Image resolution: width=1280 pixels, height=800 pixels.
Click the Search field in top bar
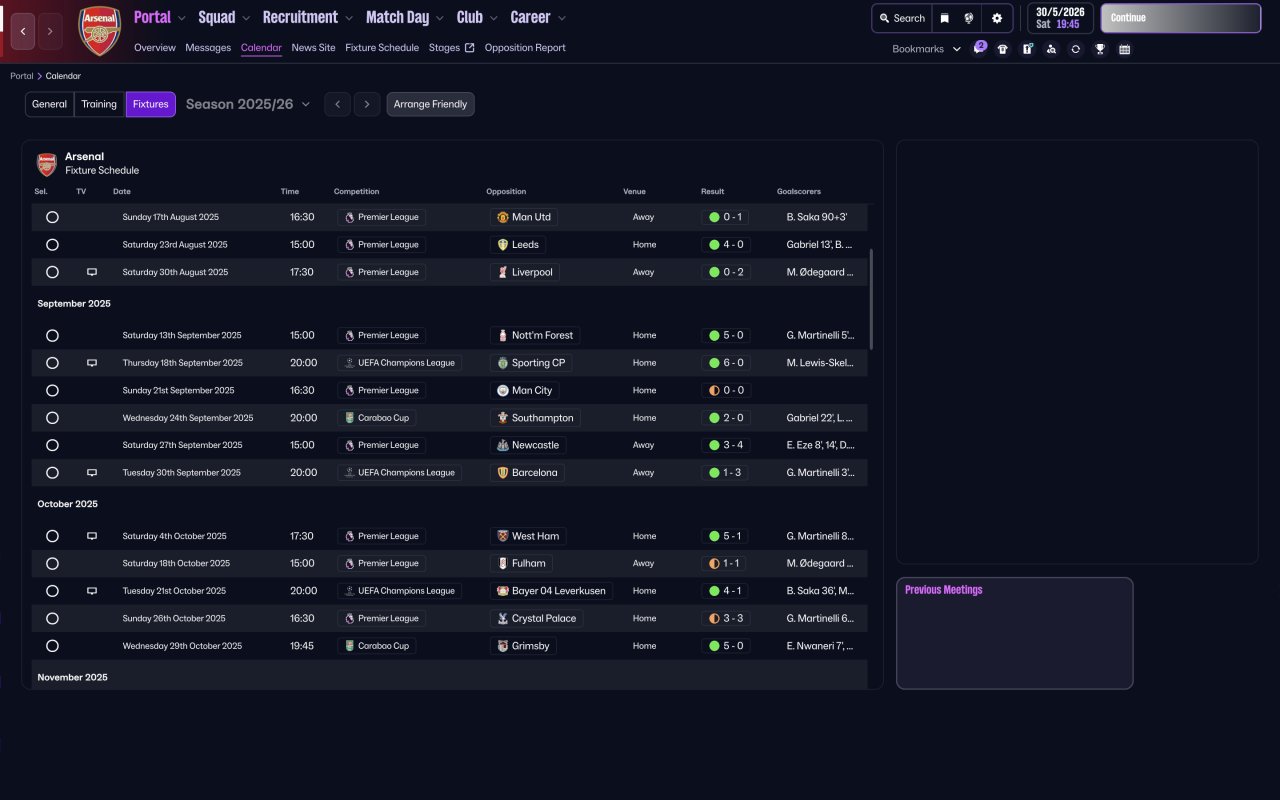click(x=902, y=18)
